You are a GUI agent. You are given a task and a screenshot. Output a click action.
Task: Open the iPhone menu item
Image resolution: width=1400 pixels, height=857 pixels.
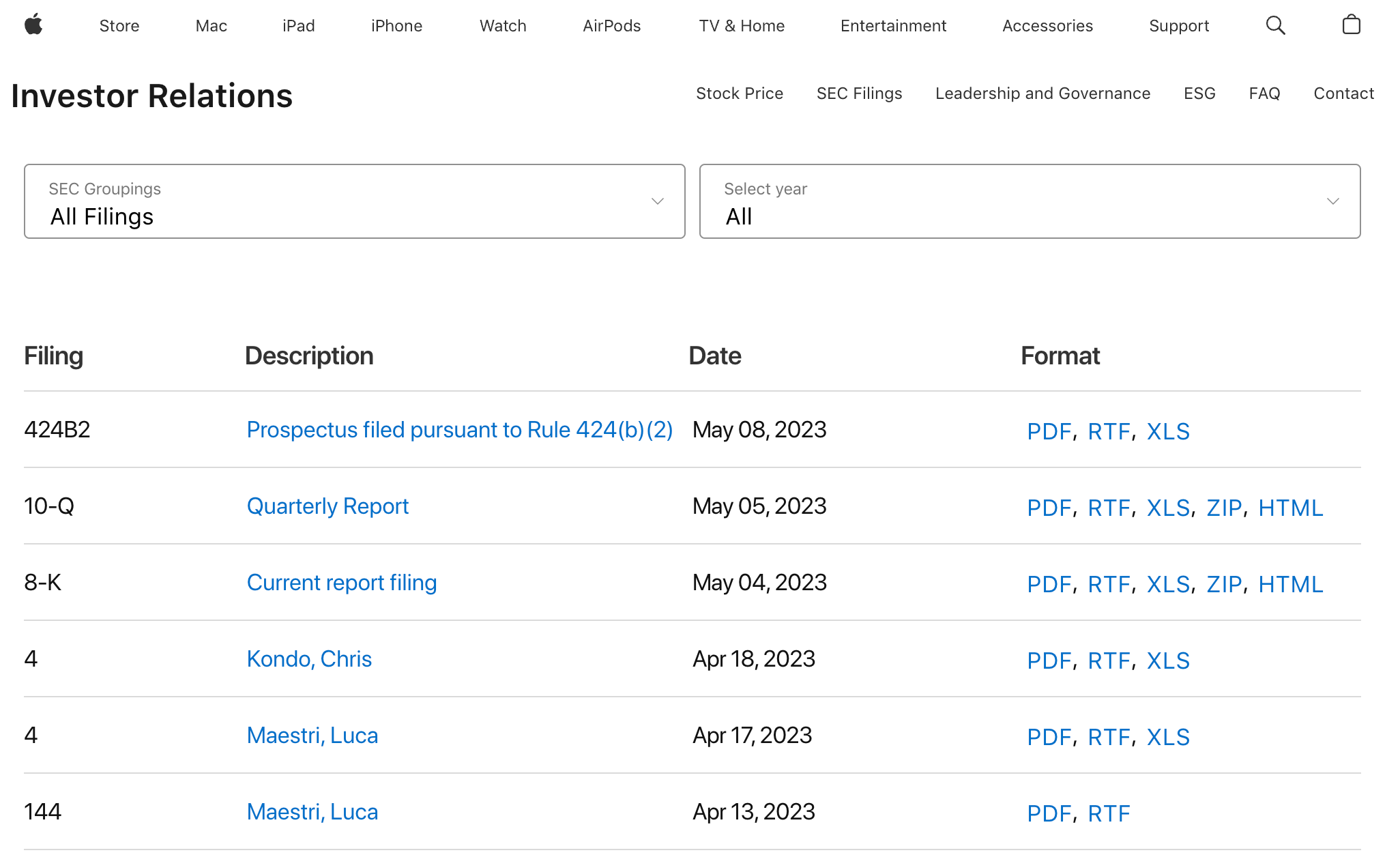point(396,26)
